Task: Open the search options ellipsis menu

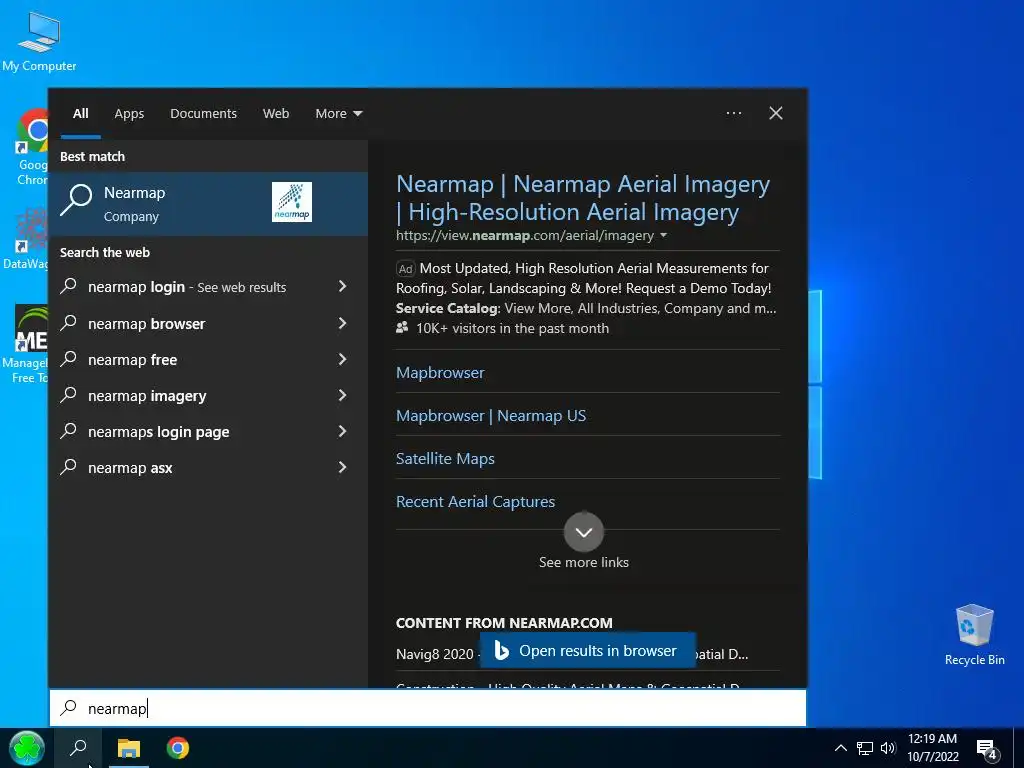Action: click(734, 113)
